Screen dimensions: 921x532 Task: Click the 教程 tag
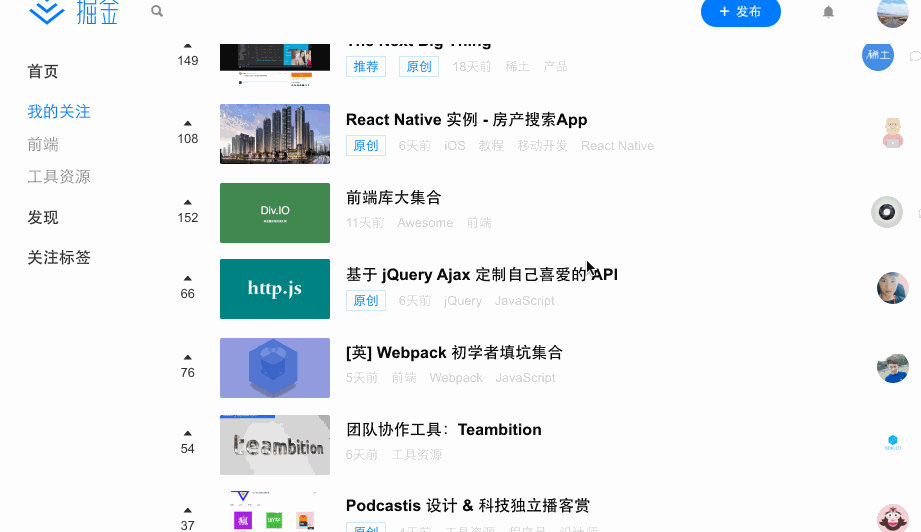[x=491, y=146]
